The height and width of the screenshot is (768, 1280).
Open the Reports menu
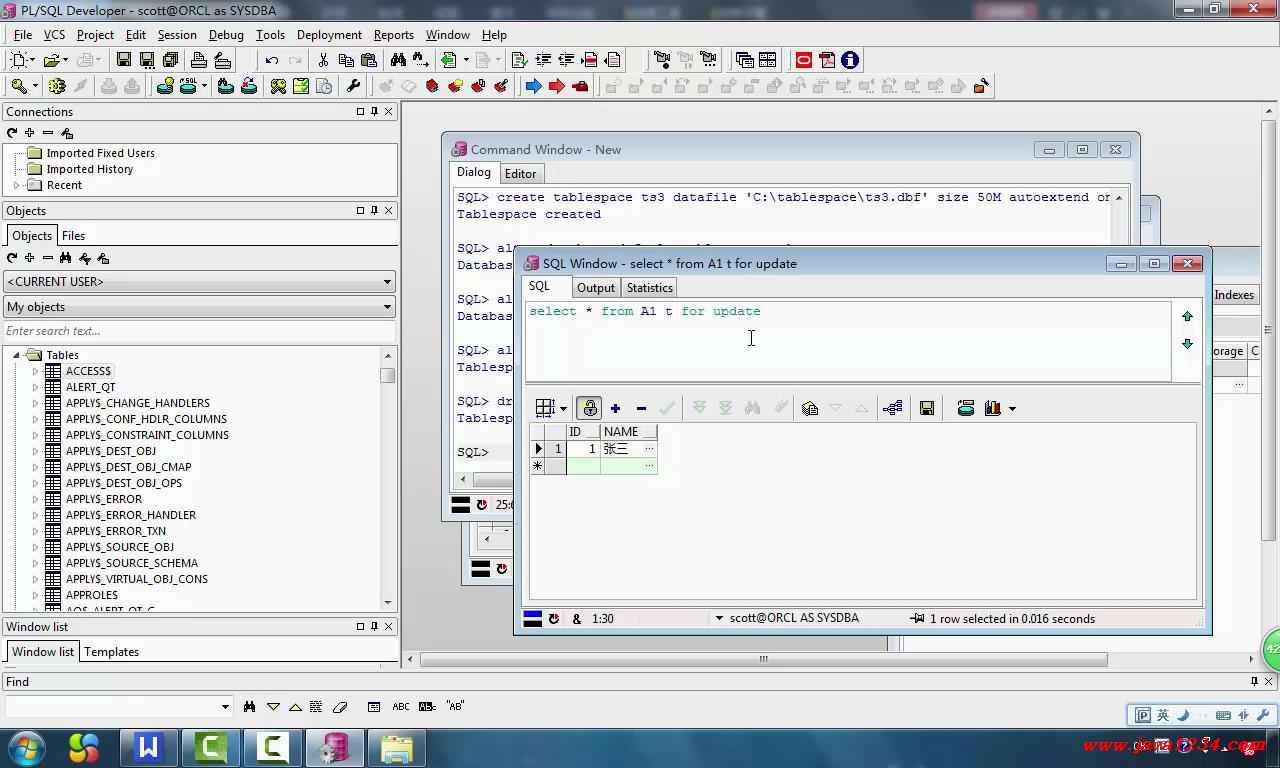point(393,35)
